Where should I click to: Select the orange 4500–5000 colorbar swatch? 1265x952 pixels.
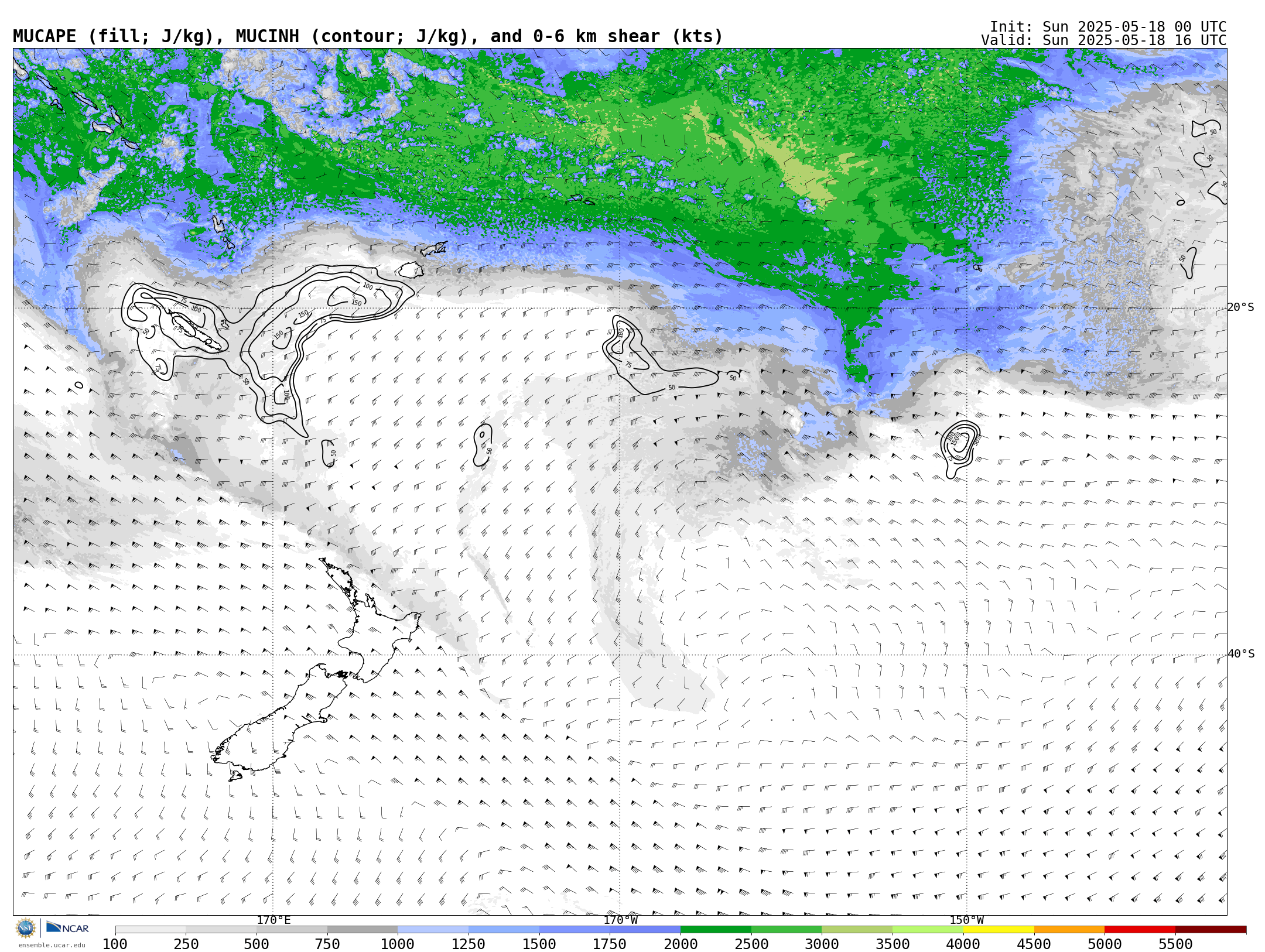point(1069,930)
